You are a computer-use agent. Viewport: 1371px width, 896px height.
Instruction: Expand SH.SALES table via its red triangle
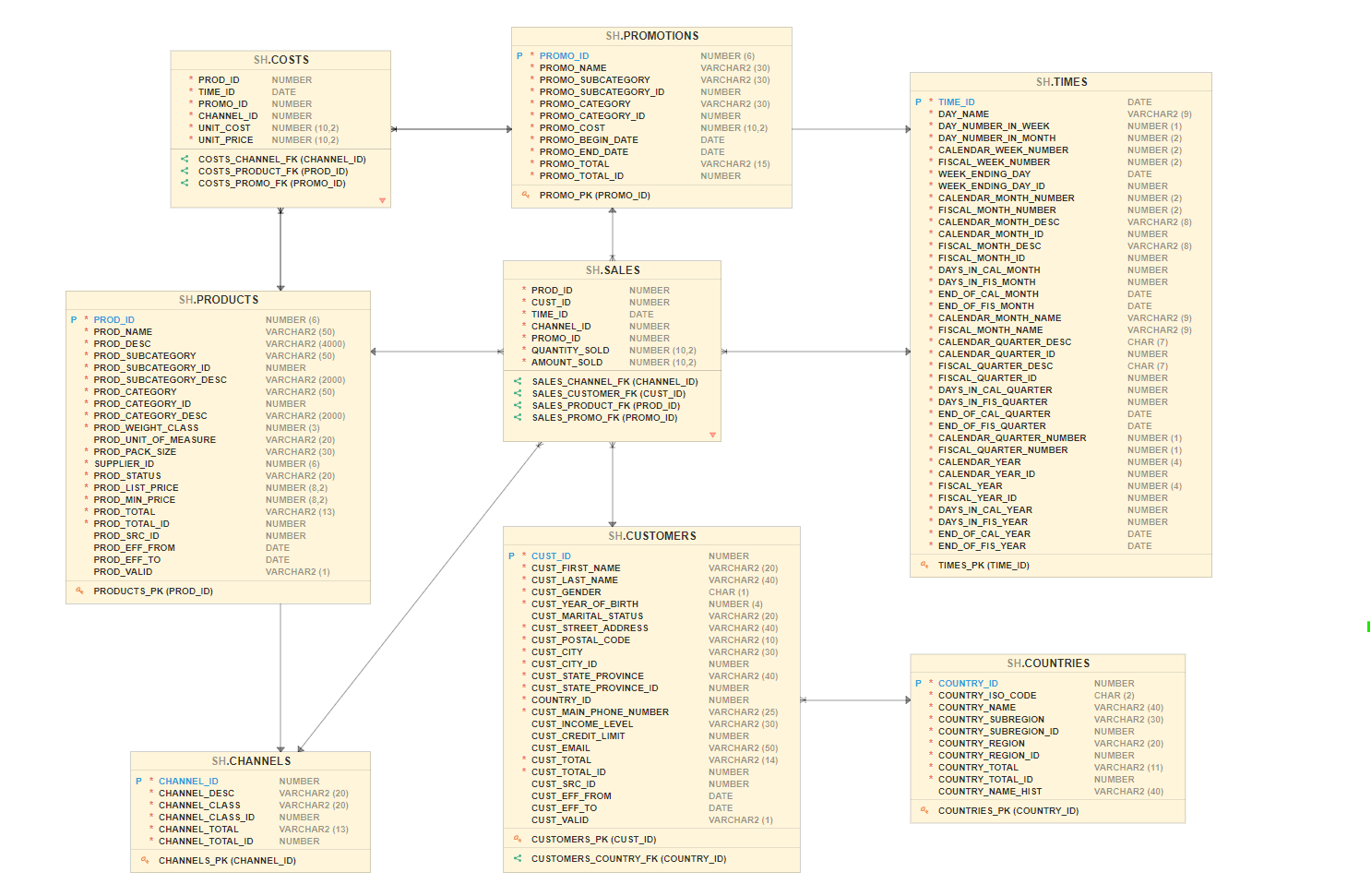[x=712, y=433]
